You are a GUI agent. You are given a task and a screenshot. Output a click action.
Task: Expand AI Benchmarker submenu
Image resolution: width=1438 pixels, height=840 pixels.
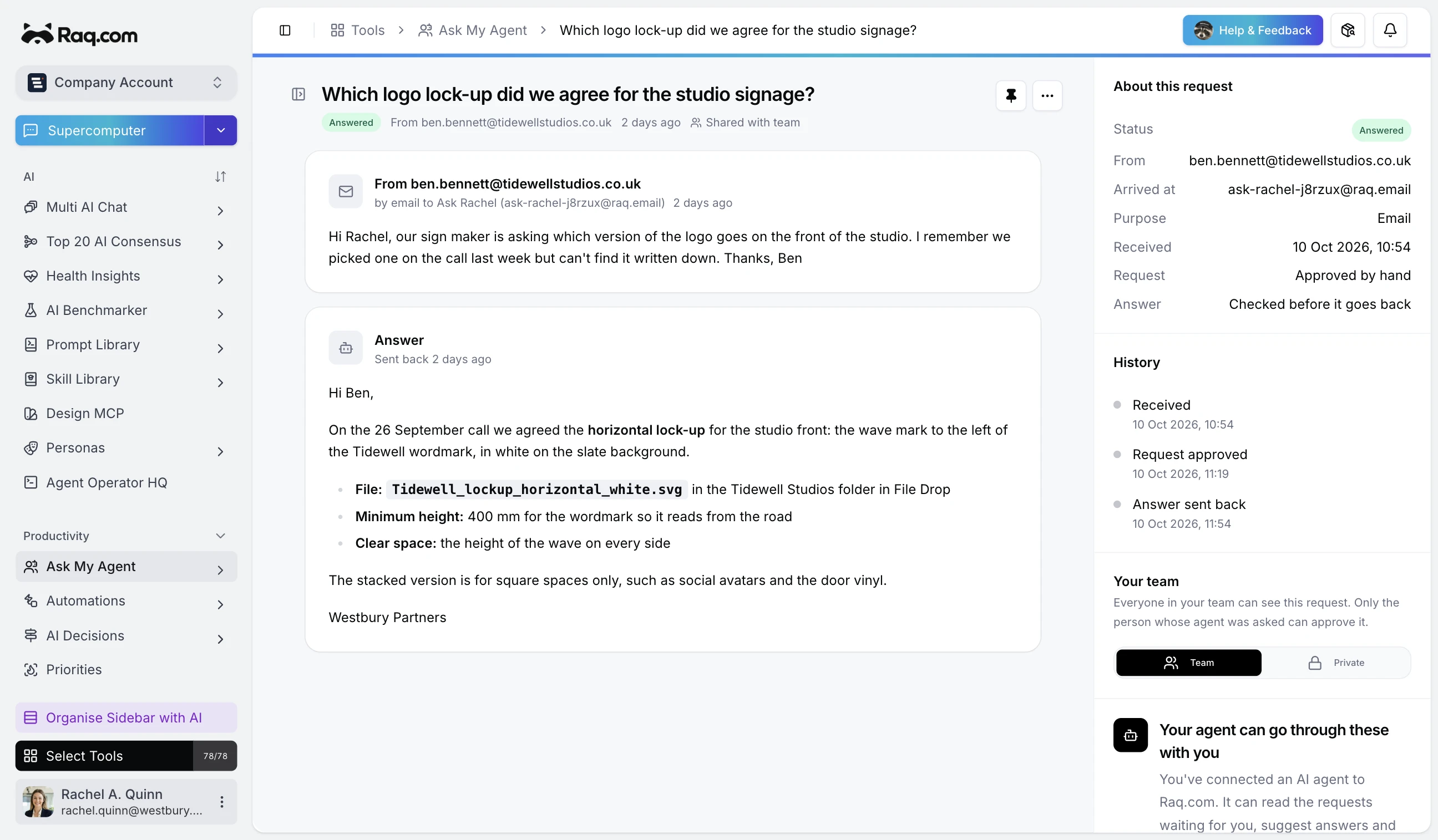[220, 314]
